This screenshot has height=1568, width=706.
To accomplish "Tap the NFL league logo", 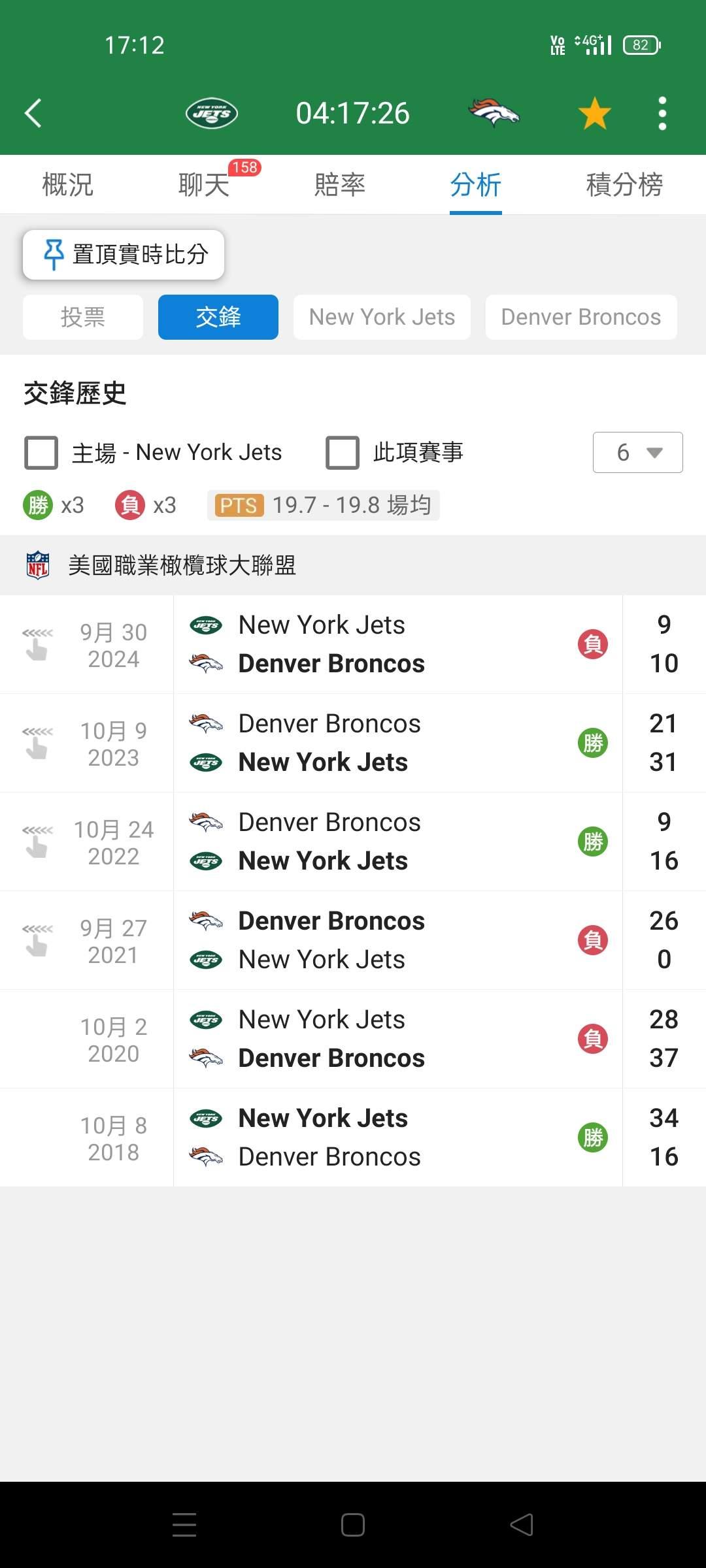I will coord(38,565).
